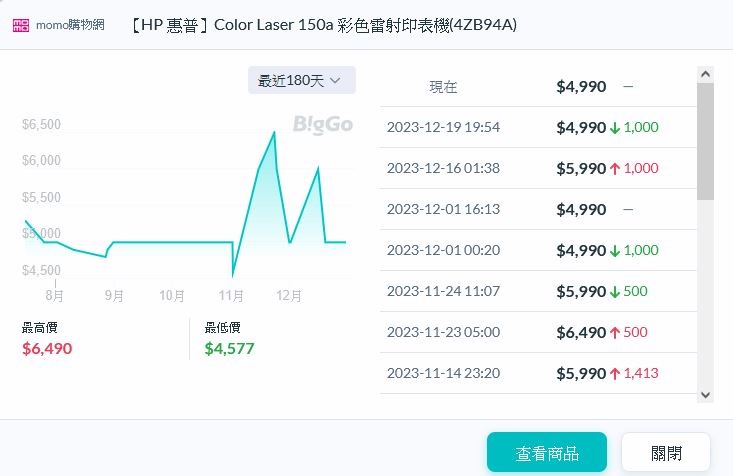Click the 最低價 $4,577 value
This screenshot has width=733, height=476.
point(229,349)
